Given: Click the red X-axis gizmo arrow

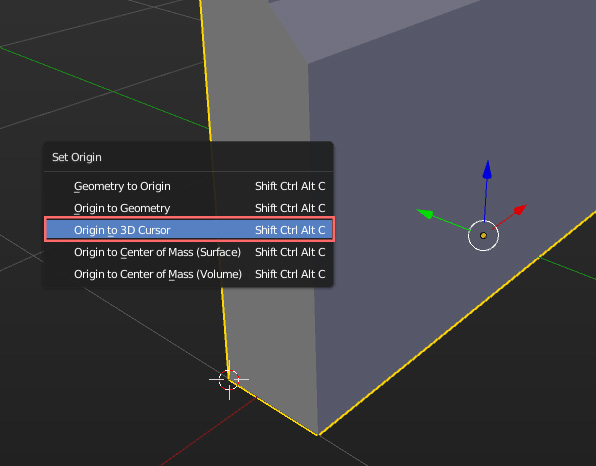Looking at the screenshot, I should pyautogui.click(x=520, y=209).
